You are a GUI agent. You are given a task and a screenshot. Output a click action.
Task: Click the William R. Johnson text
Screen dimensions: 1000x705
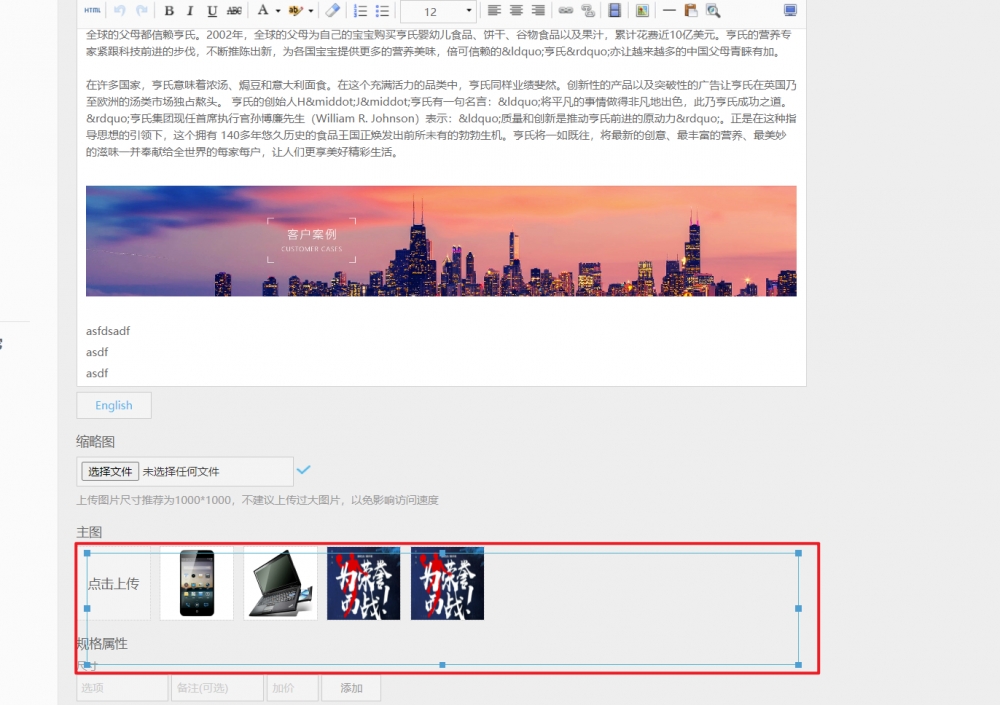[x=365, y=119]
